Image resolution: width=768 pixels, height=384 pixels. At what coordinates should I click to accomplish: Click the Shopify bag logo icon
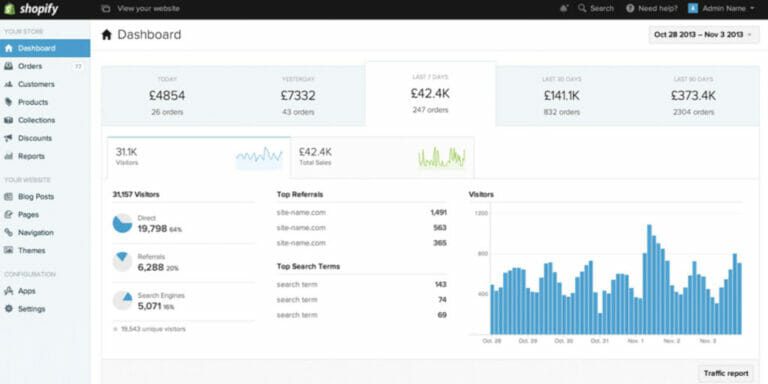(9, 9)
